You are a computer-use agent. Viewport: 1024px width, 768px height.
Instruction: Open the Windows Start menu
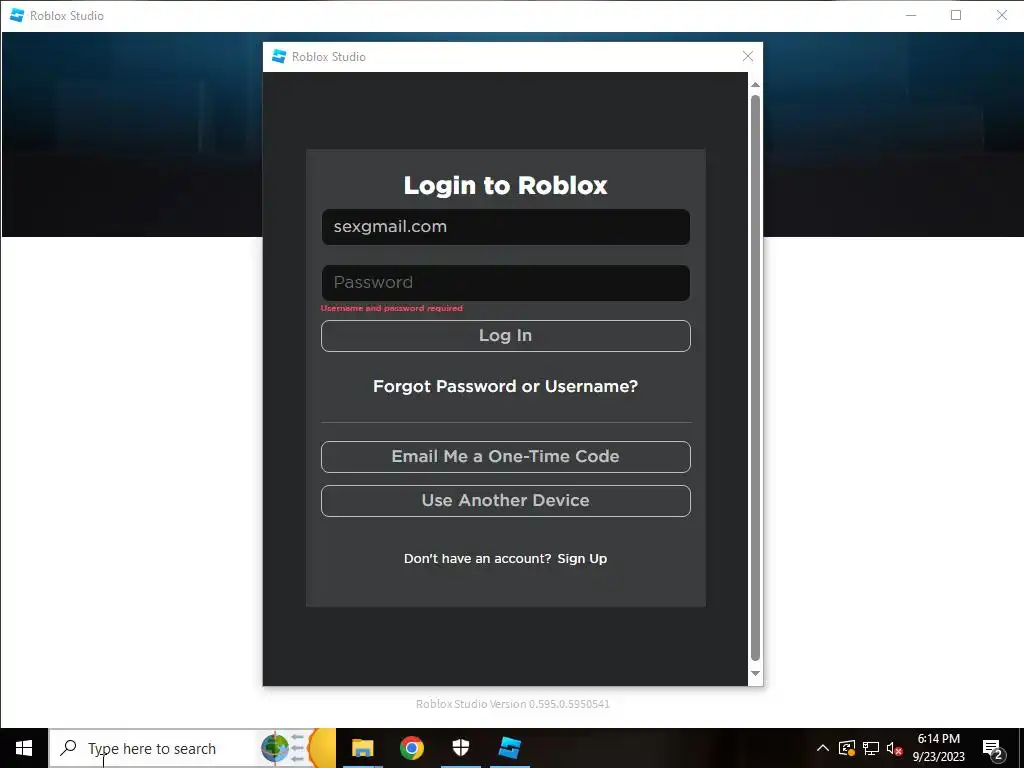pyautogui.click(x=24, y=748)
